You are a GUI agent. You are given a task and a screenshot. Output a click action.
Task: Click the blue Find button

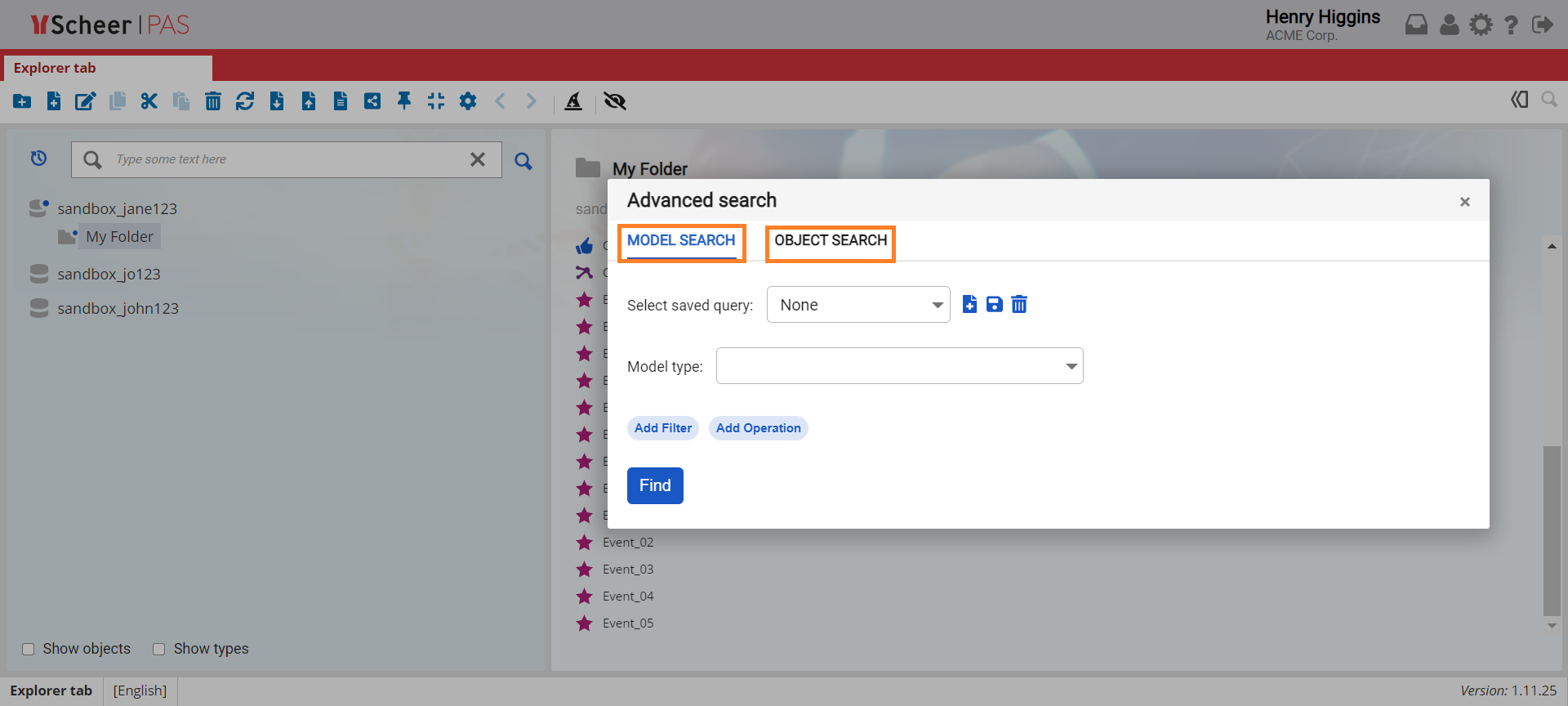tap(655, 486)
